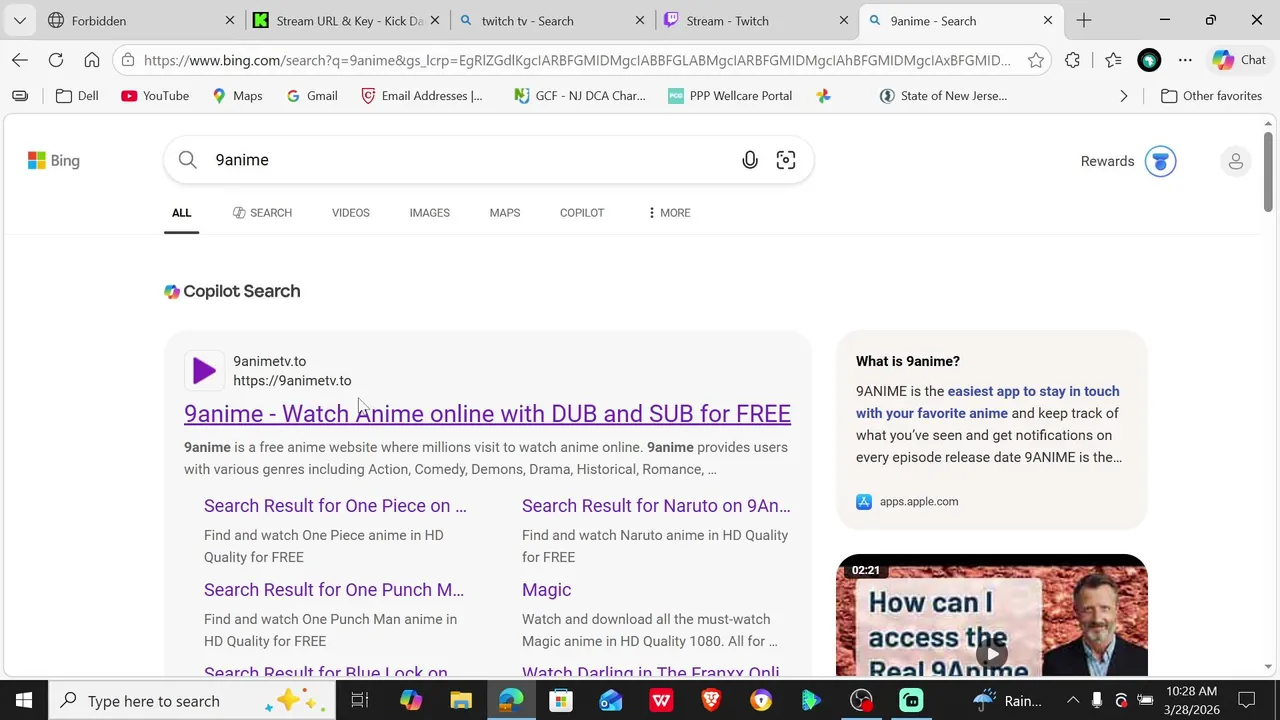Select the ALL results tab
Screen dimensions: 1280x720
pyautogui.click(x=181, y=213)
